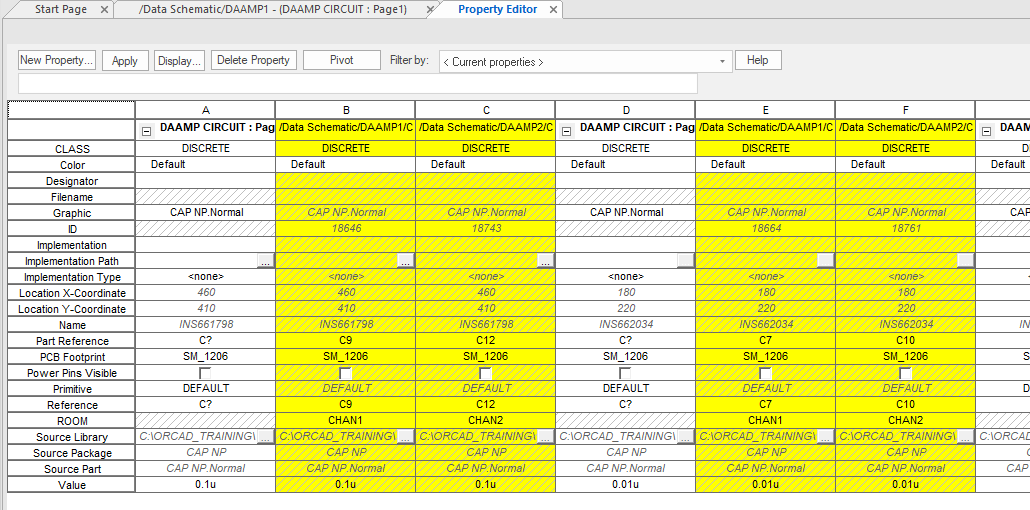Toggle Power Pins Visible in column D
This screenshot has width=1030, height=510.
(625, 373)
